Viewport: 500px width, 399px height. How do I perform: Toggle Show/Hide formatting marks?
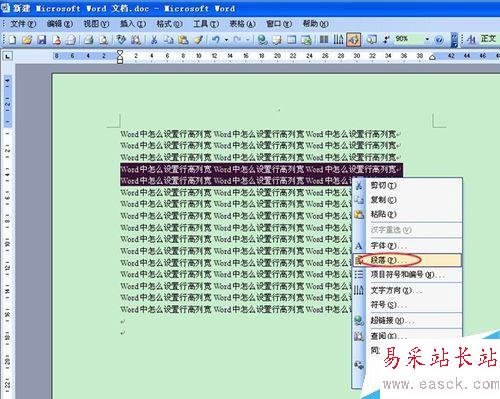(x=386, y=40)
